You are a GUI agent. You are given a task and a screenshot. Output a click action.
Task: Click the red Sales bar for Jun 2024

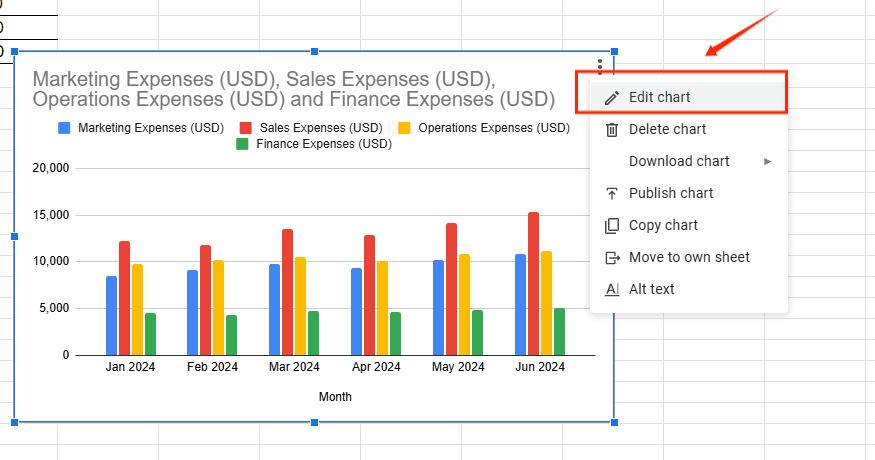pyautogui.click(x=533, y=284)
